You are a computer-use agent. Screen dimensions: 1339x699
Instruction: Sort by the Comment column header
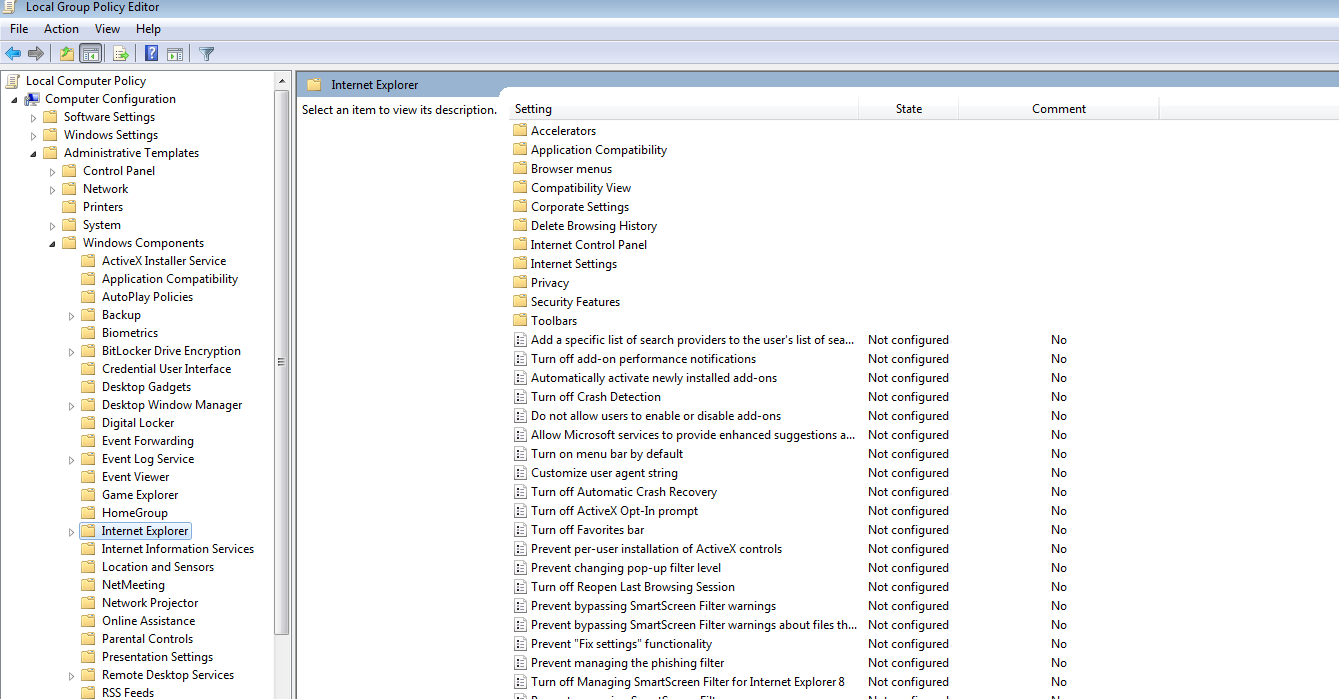pyautogui.click(x=1058, y=109)
